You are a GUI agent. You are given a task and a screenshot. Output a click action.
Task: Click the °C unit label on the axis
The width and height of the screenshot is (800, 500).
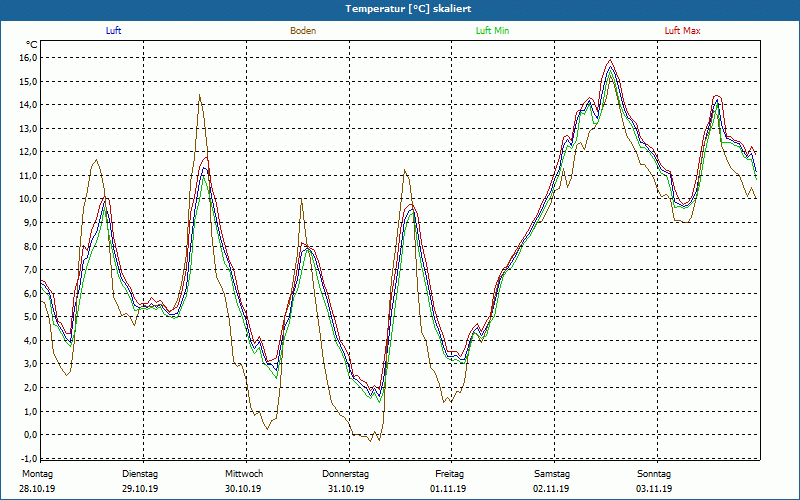32,45
